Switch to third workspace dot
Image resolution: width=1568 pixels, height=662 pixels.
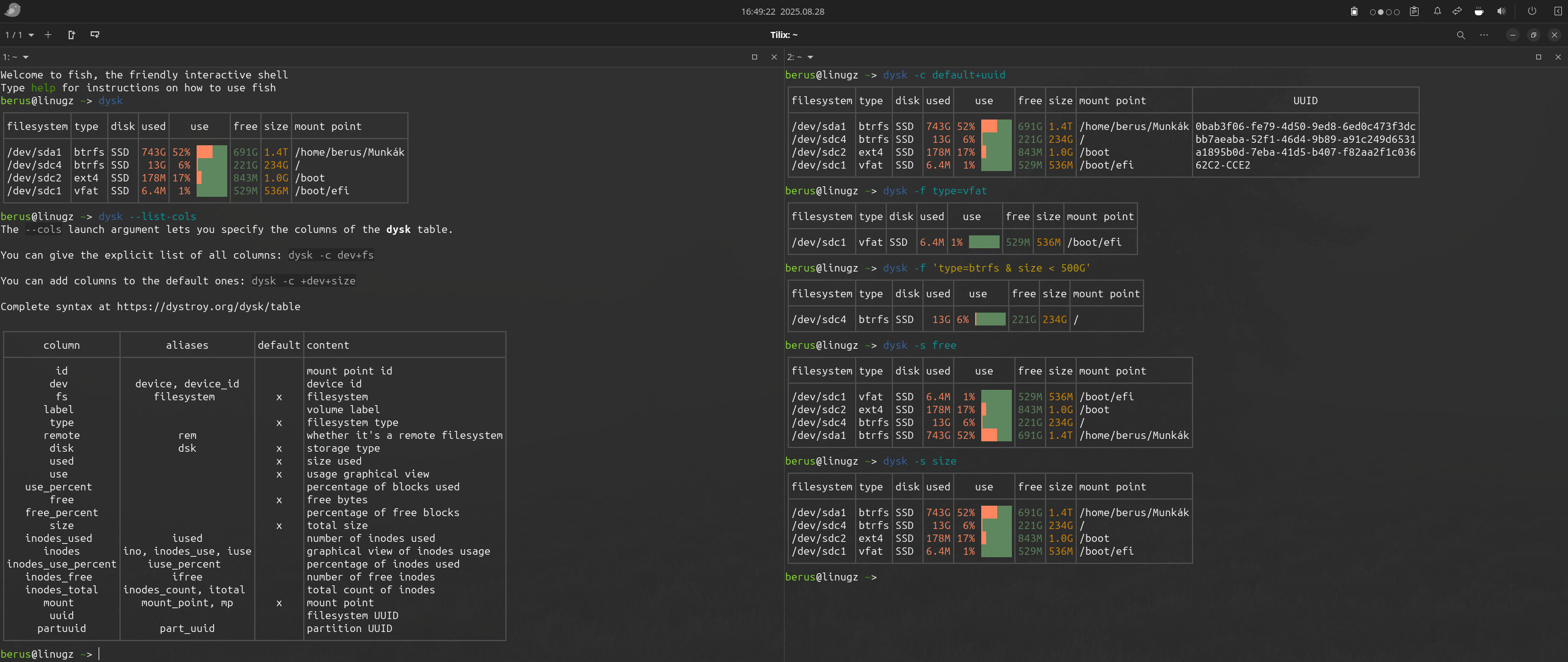click(x=1389, y=12)
